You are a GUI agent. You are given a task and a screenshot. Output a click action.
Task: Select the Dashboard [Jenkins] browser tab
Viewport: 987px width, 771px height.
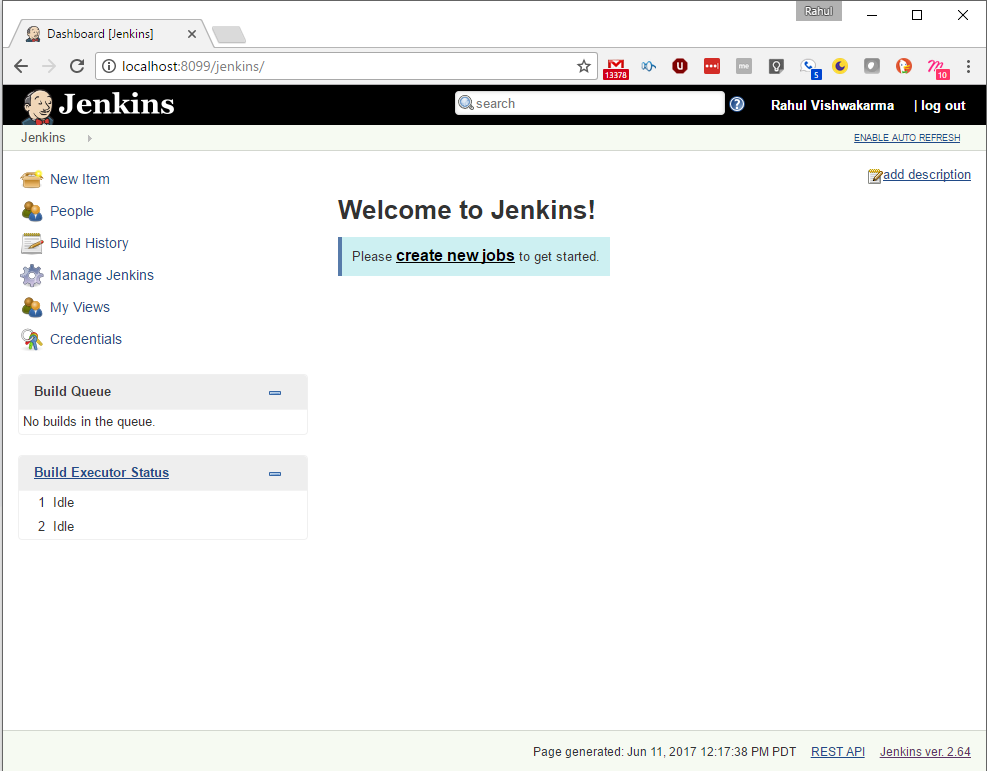click(100, 34)
